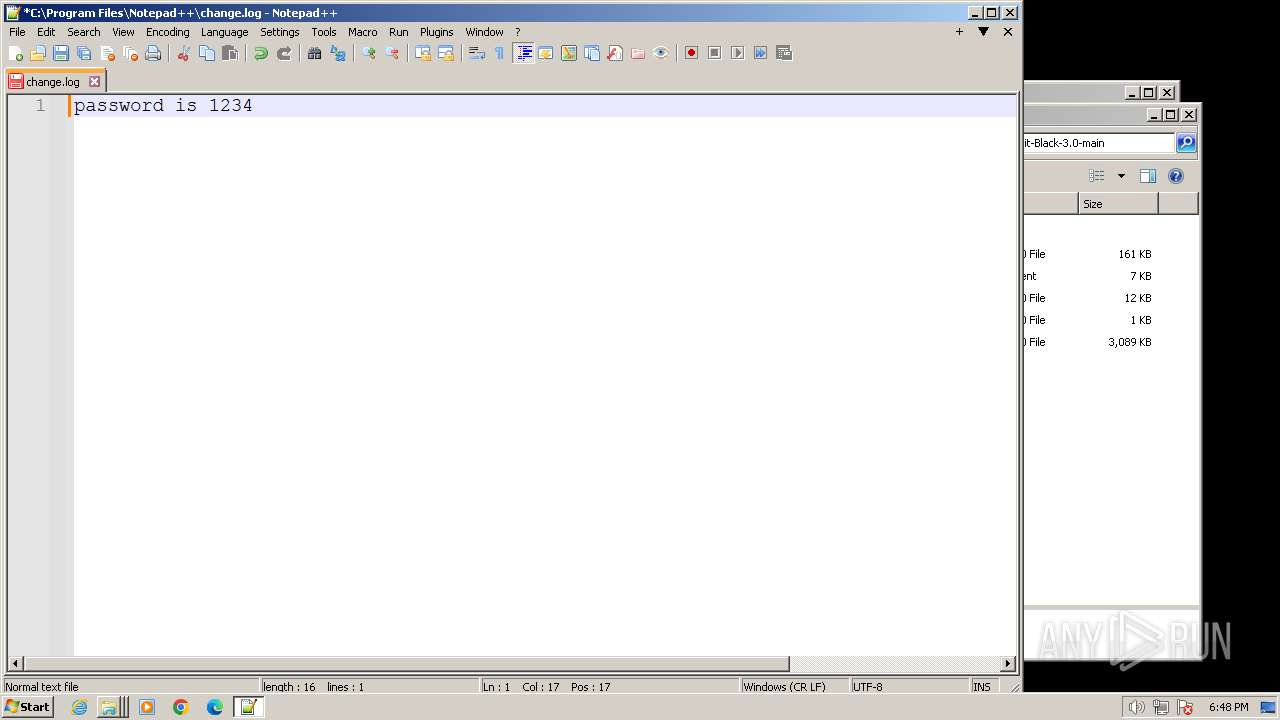Toggle synchronize horizontal scrolling
This screenshot has width=1280, height=720.
(446, 53)
